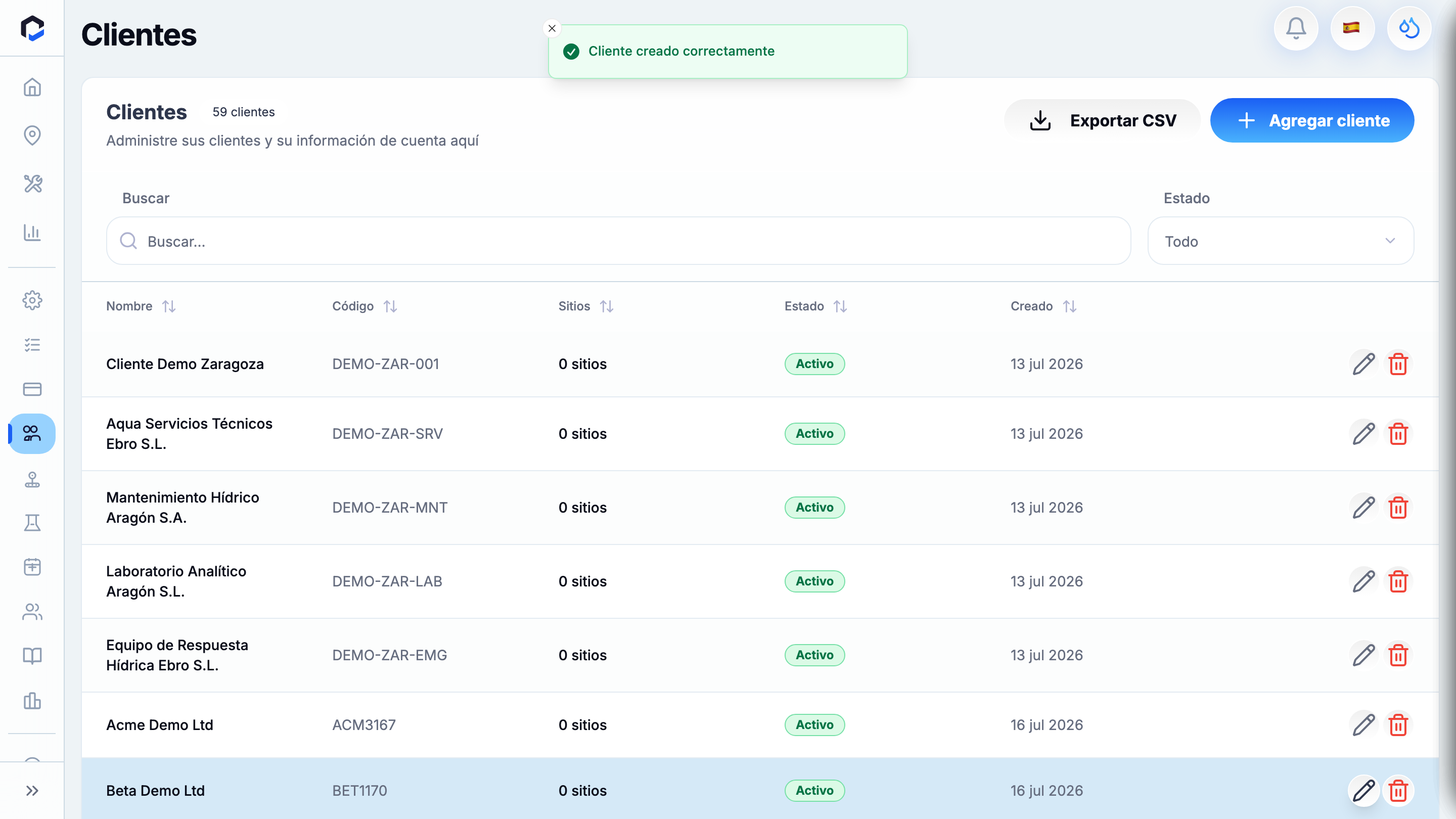This screenshot has height=819, width=1456.
Task: Select the Beta Demo Ltd name
Action: click(x=155, y=790)
